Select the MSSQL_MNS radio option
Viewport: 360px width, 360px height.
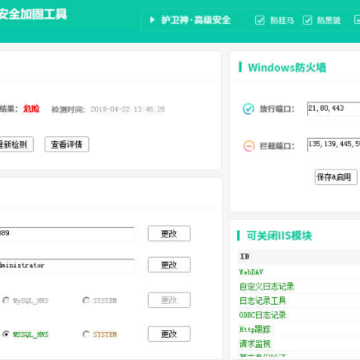pyautogui.click(x=6, y=334)
